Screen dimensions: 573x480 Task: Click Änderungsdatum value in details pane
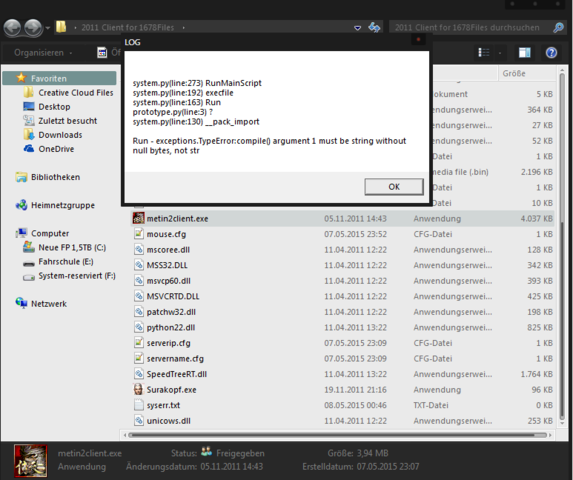[232, 466]
